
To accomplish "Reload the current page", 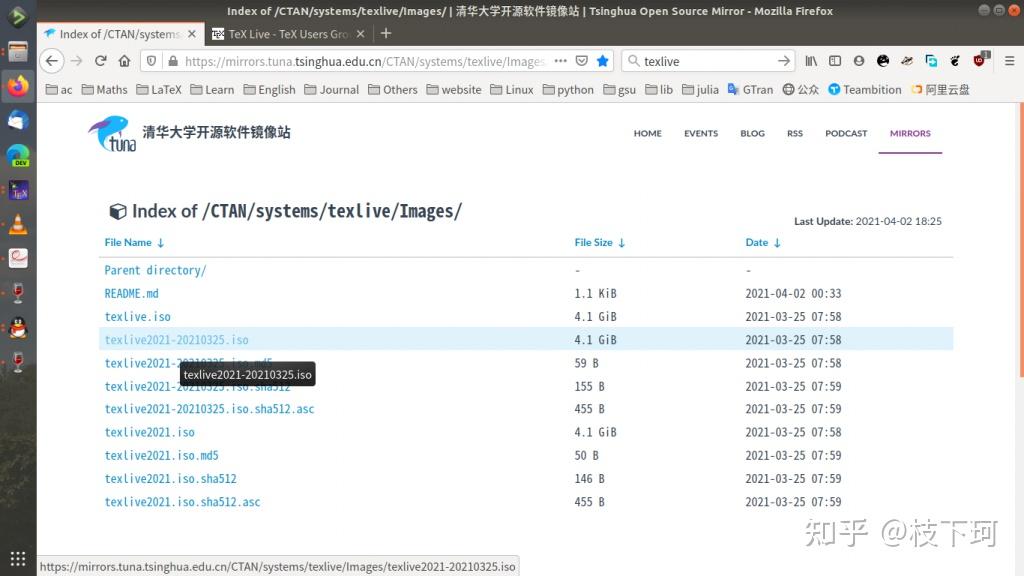I will [x=100, y=61].
